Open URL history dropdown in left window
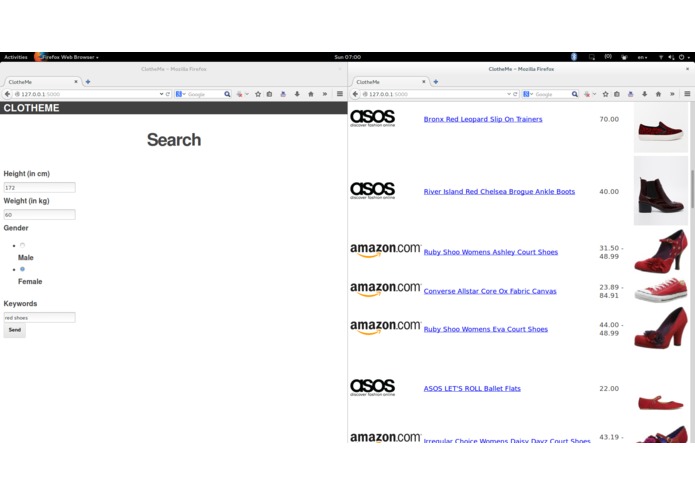 coord(161,94)
